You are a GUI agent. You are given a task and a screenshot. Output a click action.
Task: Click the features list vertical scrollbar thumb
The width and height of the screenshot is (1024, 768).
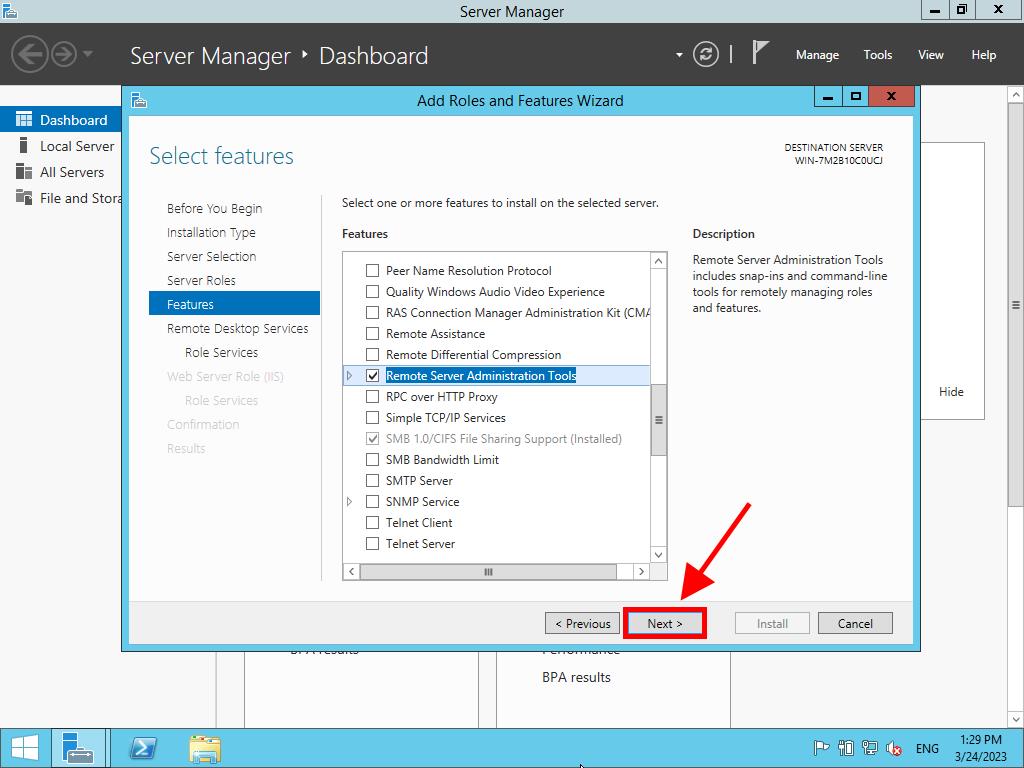tap(658, 419)
